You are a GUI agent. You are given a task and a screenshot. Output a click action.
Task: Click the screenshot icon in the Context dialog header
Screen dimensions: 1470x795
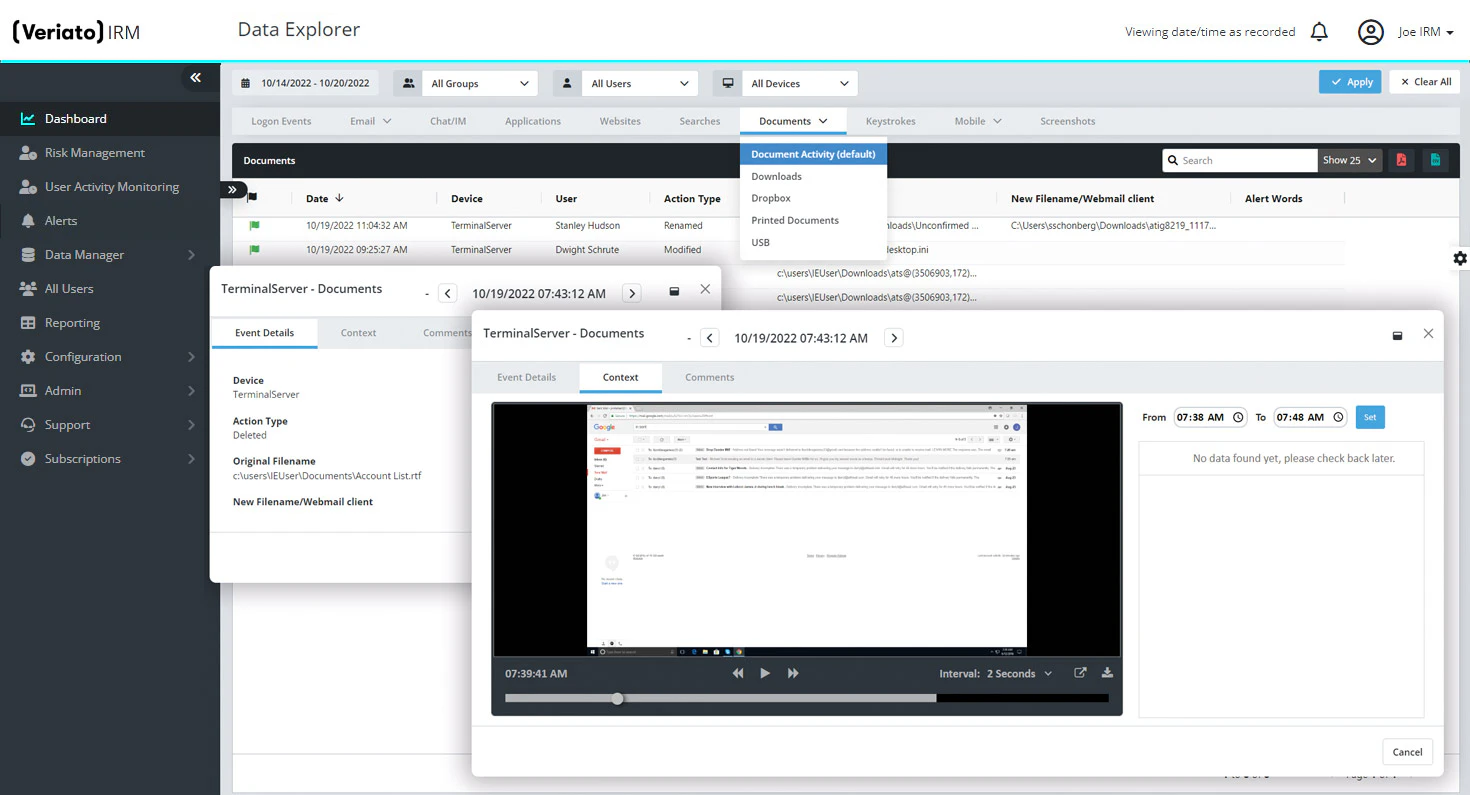coord(1397,335)
